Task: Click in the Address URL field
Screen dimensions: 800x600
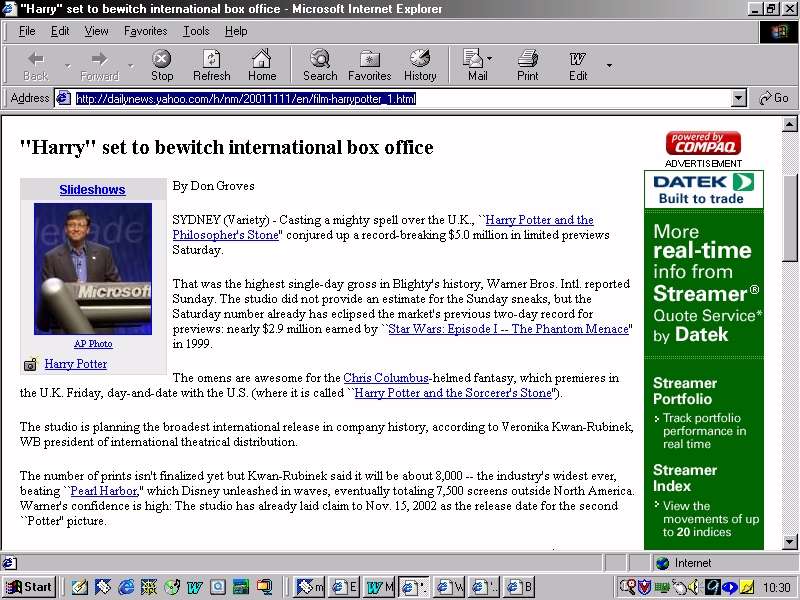Action: click(x=403, y=98)
